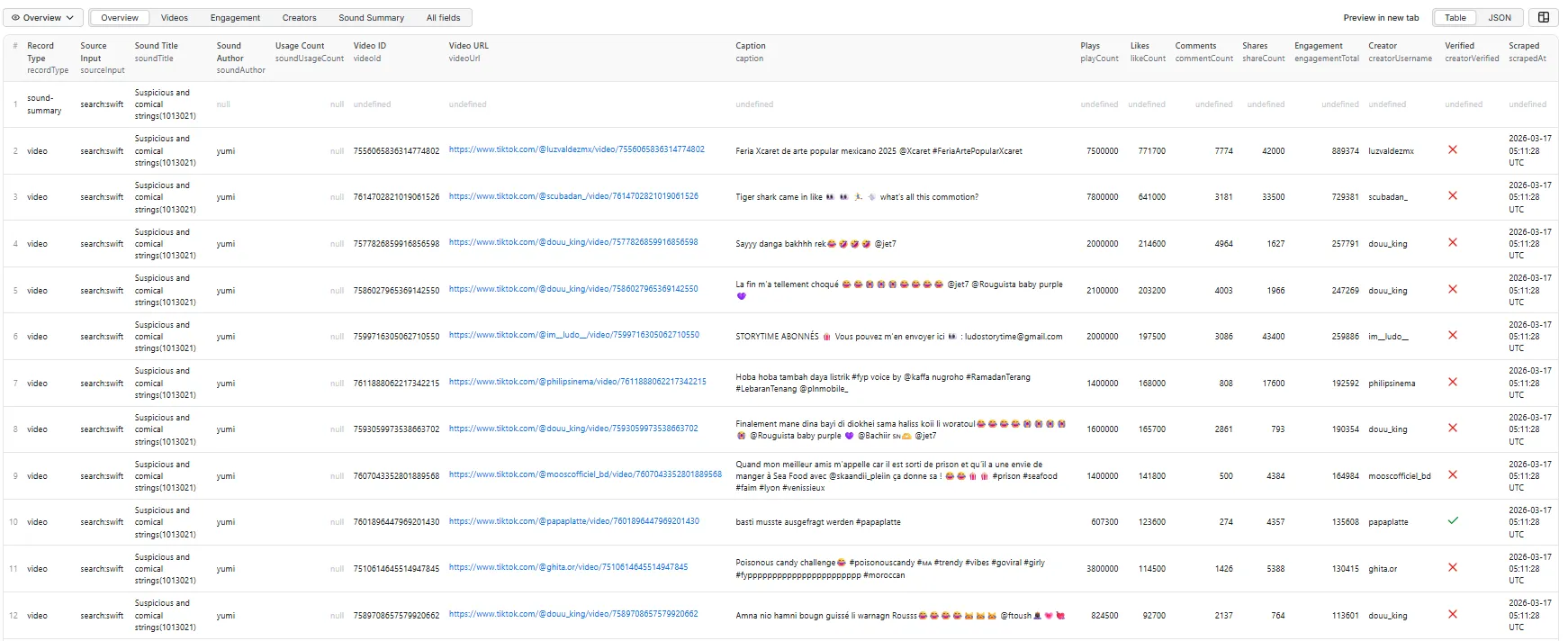Switch the view to Table
This screenshot has width=1568, height=641.
coord(1455,18)
